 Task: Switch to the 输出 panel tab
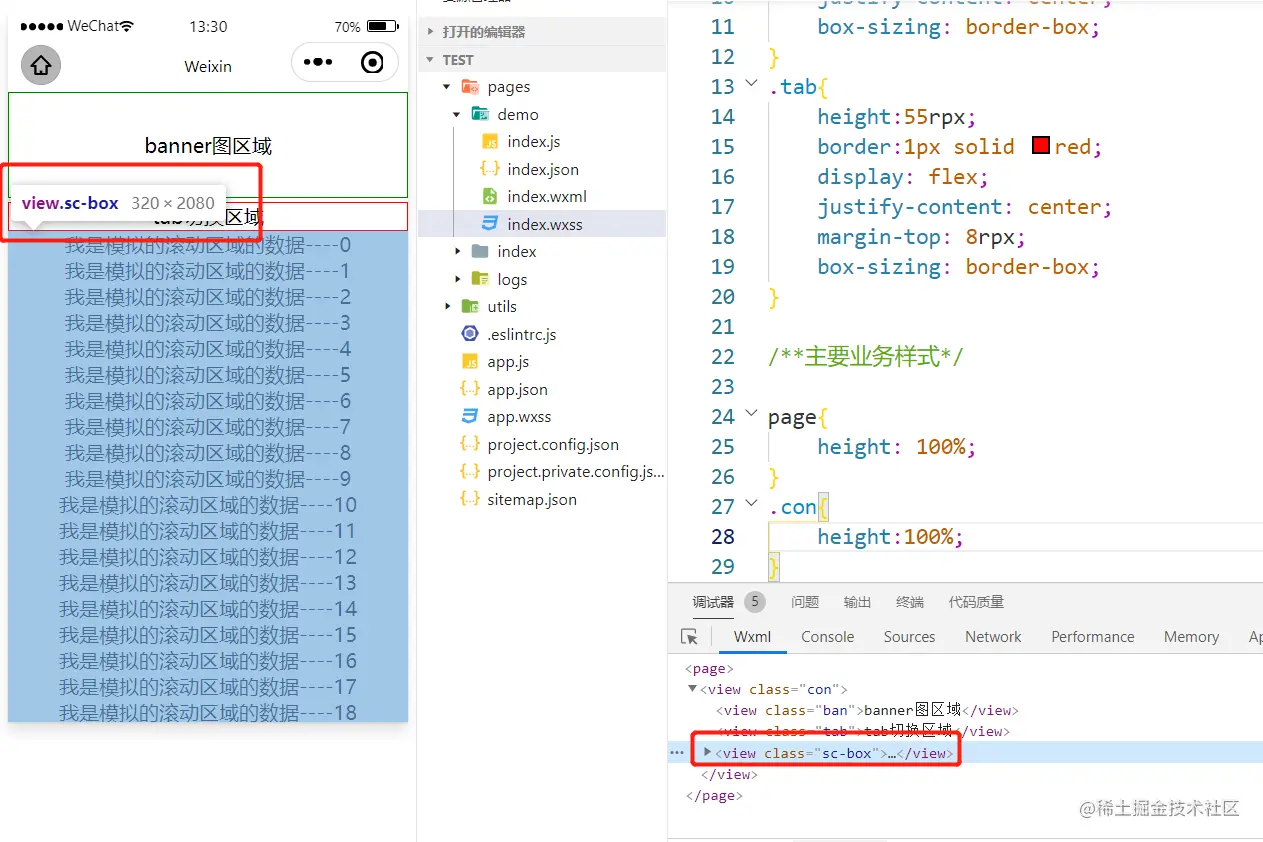click(857, 602)
